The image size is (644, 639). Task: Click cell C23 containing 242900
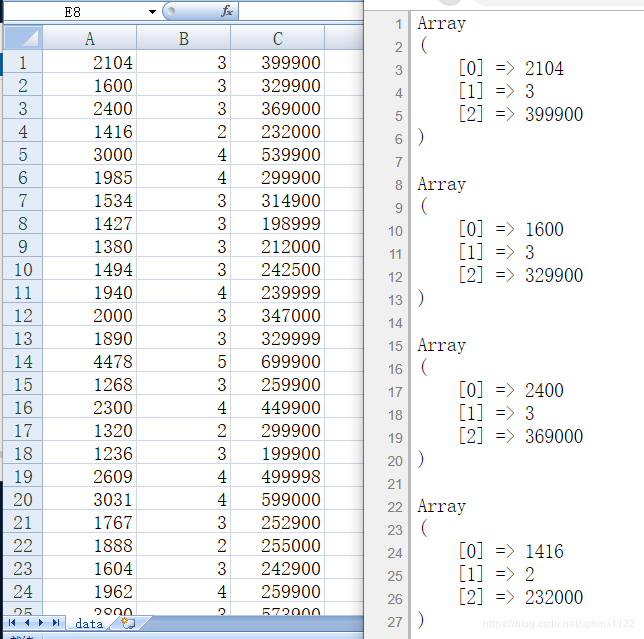pos(278,568)
